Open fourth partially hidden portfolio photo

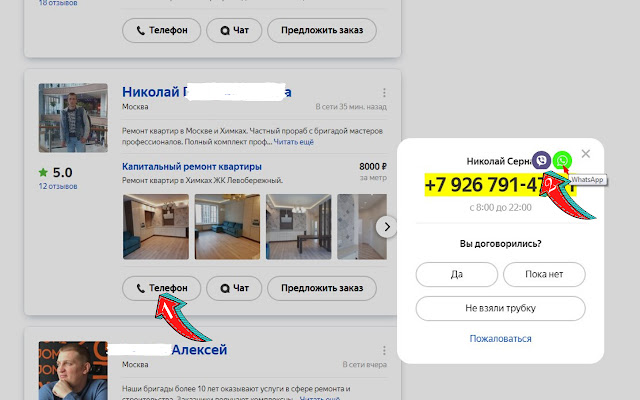[362, 227]
